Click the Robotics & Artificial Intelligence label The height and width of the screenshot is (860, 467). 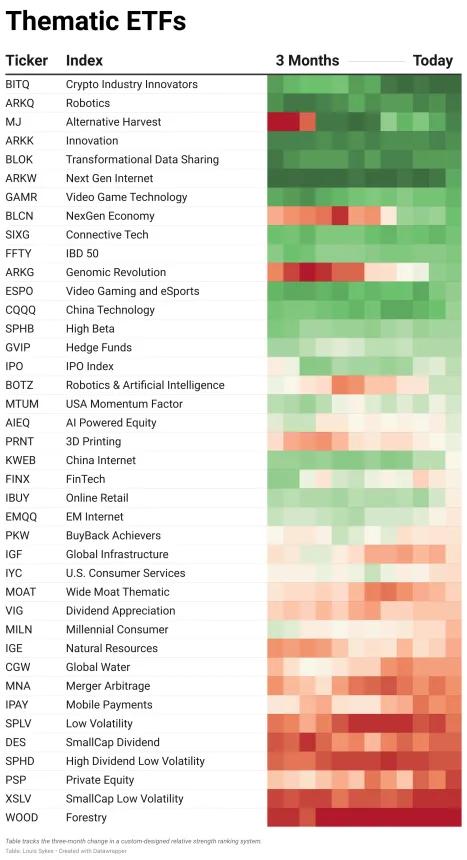click(145, 385)
